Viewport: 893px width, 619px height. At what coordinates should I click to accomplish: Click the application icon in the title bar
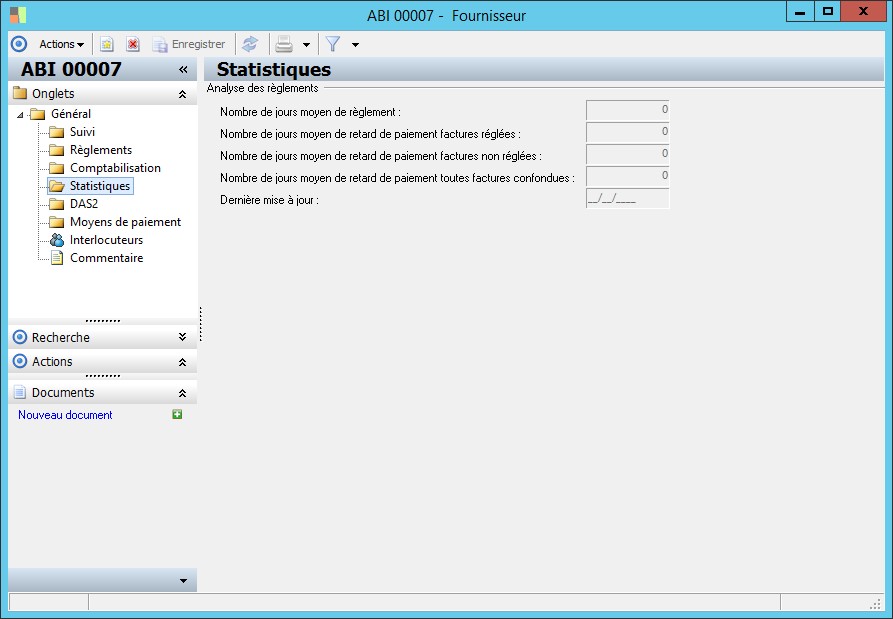tap(18, 15)
